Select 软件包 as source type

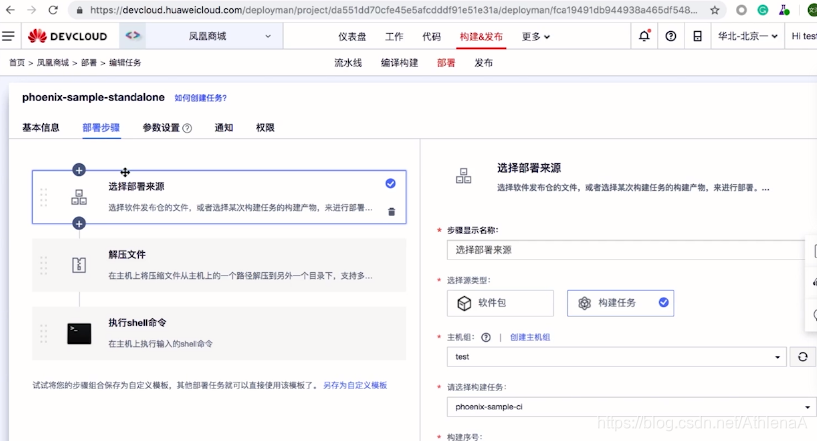pos(500,303)
